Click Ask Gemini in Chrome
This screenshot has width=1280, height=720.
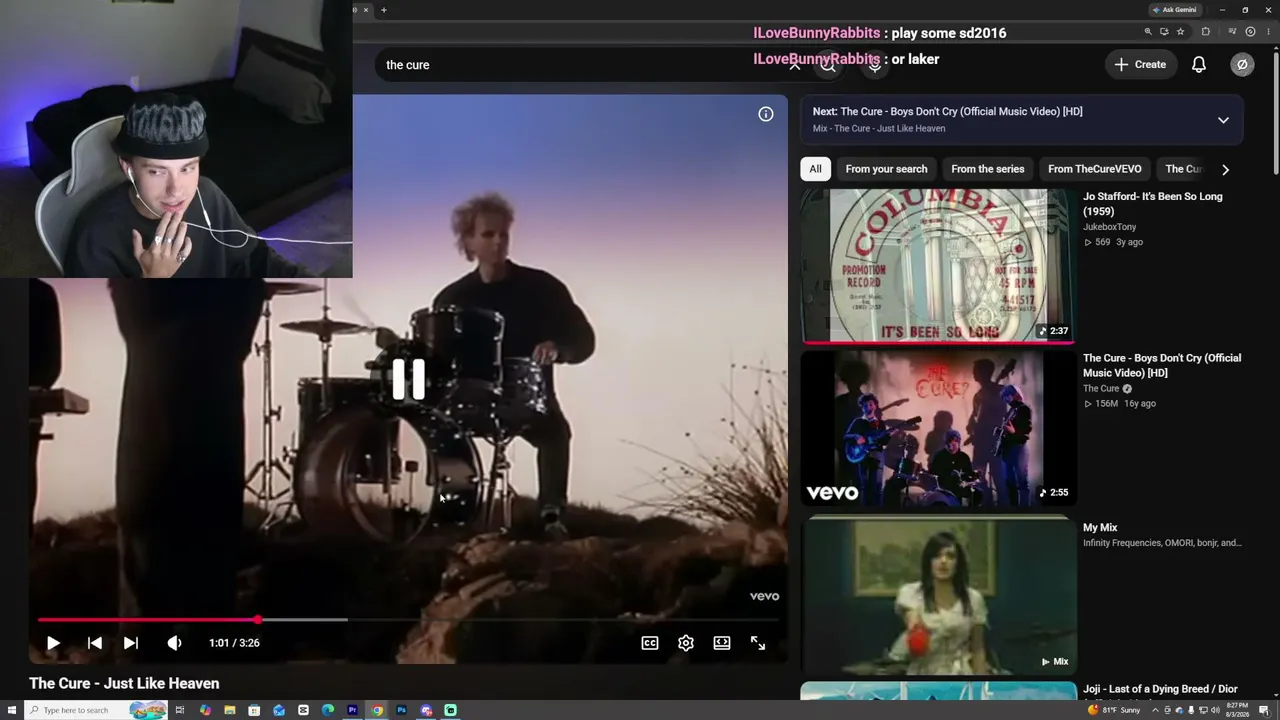[1174, 10]
